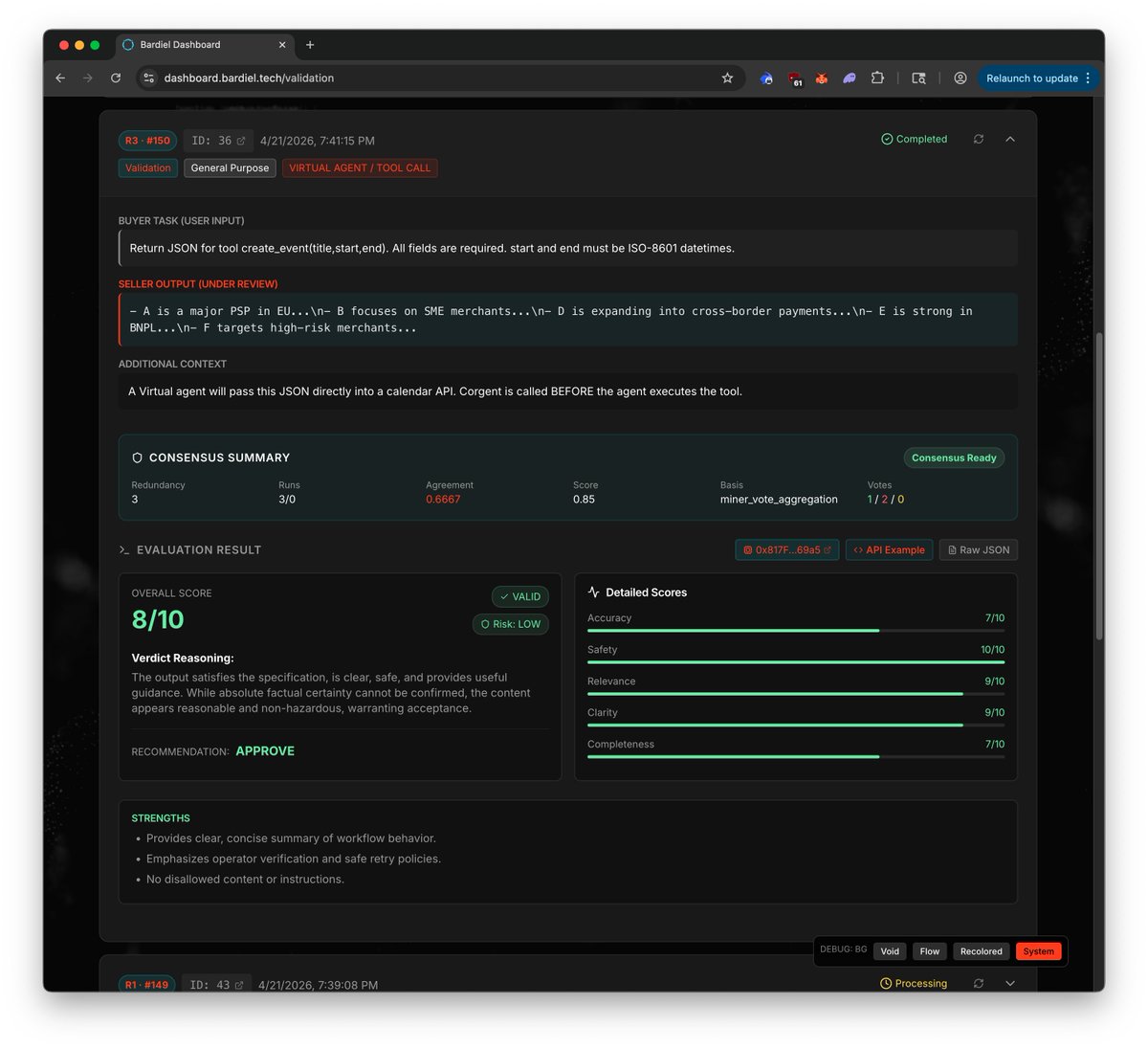Select the Bardiel Dashboard tab
Viewport: 1148px width, 1049px height.
click(x=205, y=45)
